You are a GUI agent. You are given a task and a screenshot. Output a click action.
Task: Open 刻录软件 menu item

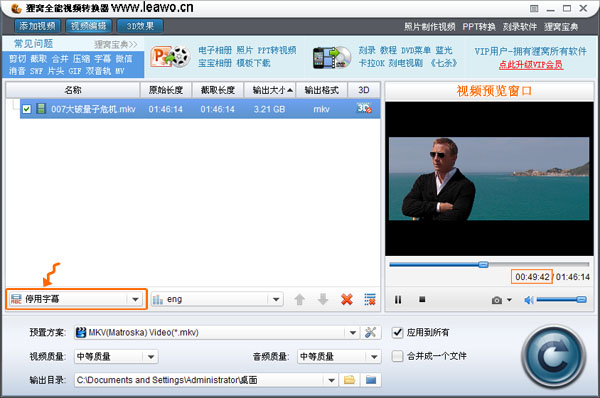point(520,27)
